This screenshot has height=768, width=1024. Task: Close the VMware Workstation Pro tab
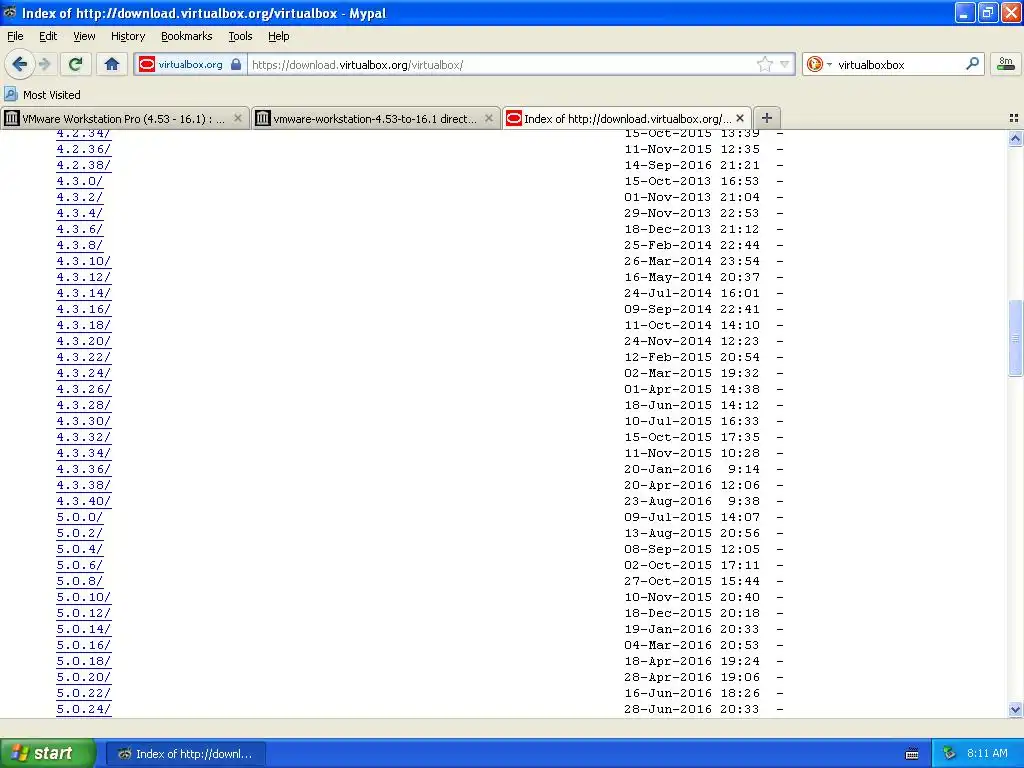click(238, 118)
